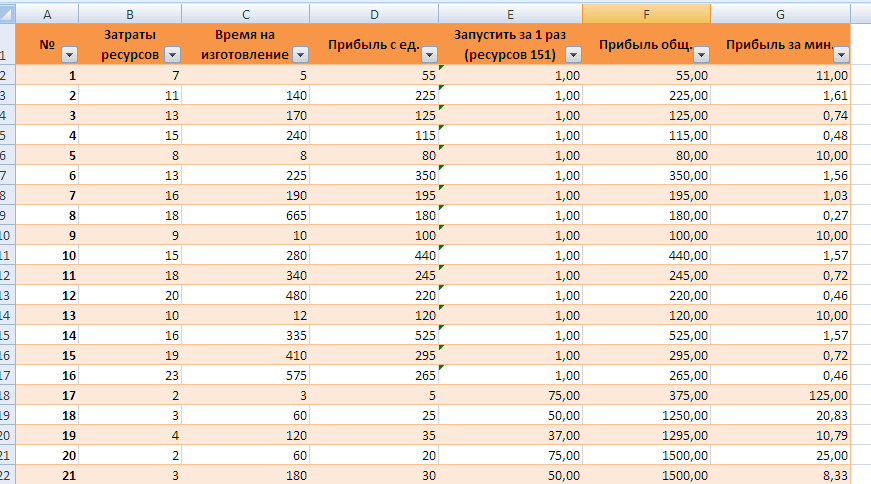Click number cell 21 in column A
Viewport: 871px width, 484px height.
pyautogui.click(x=47, y=475)
